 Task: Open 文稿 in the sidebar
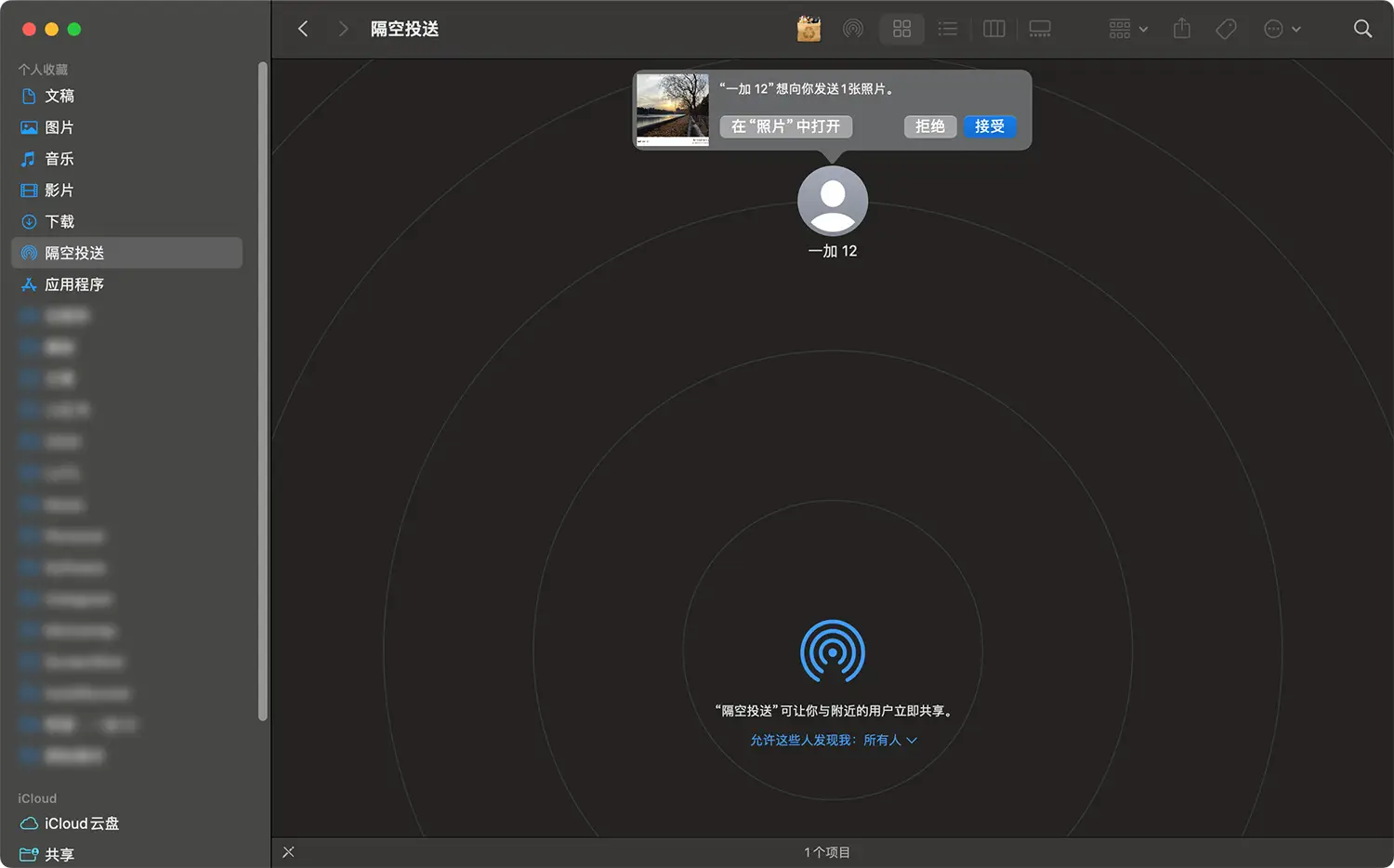point(126,96)
